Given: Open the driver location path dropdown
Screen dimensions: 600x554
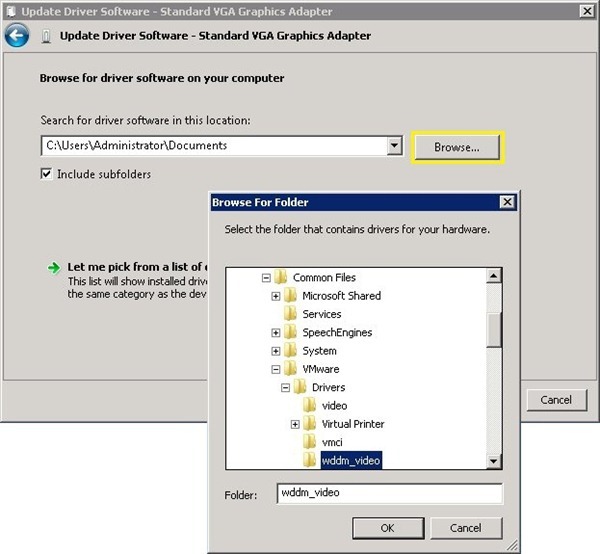Looking at the screenshot, I should [394, 146].
